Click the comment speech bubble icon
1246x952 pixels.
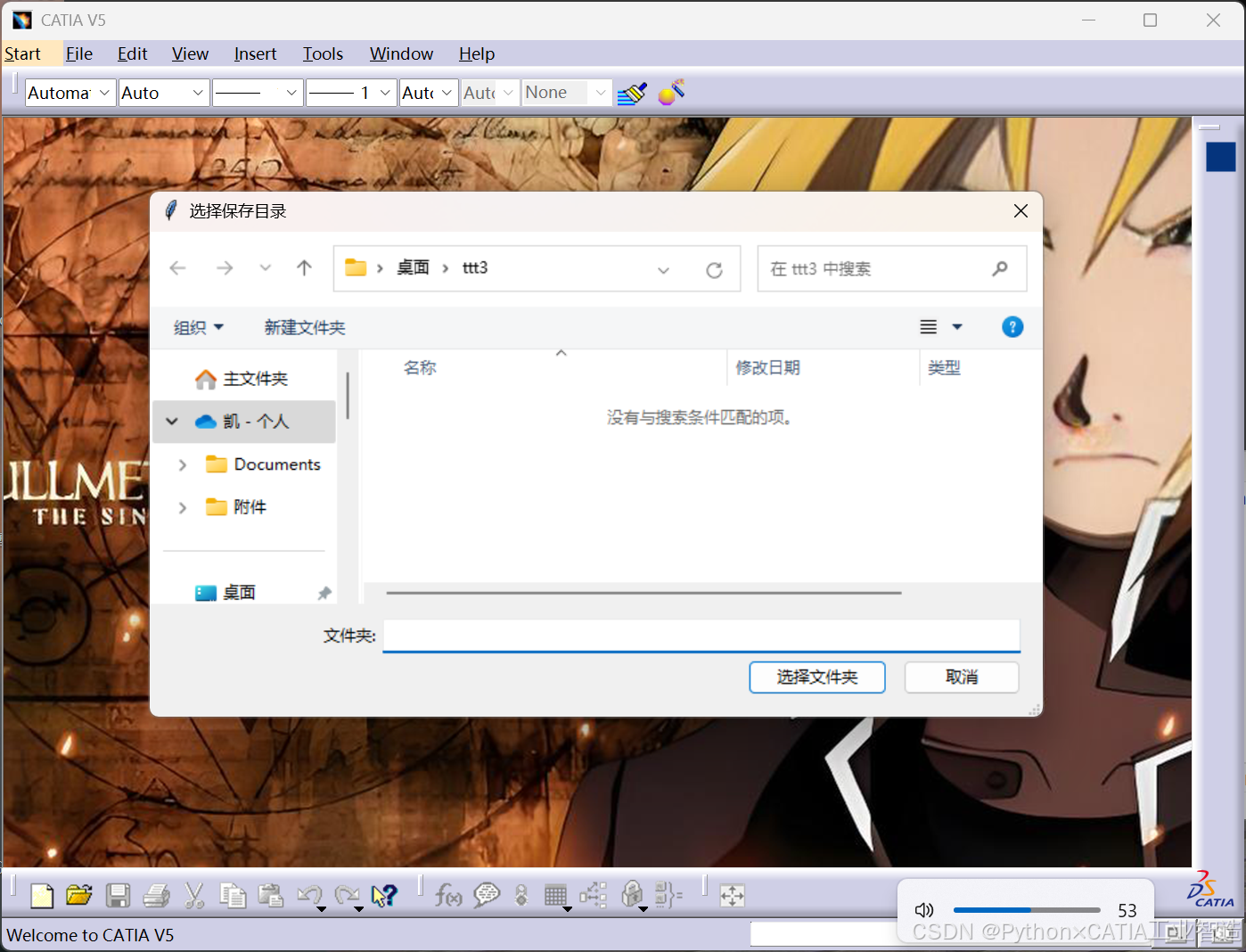coord(487,895)
